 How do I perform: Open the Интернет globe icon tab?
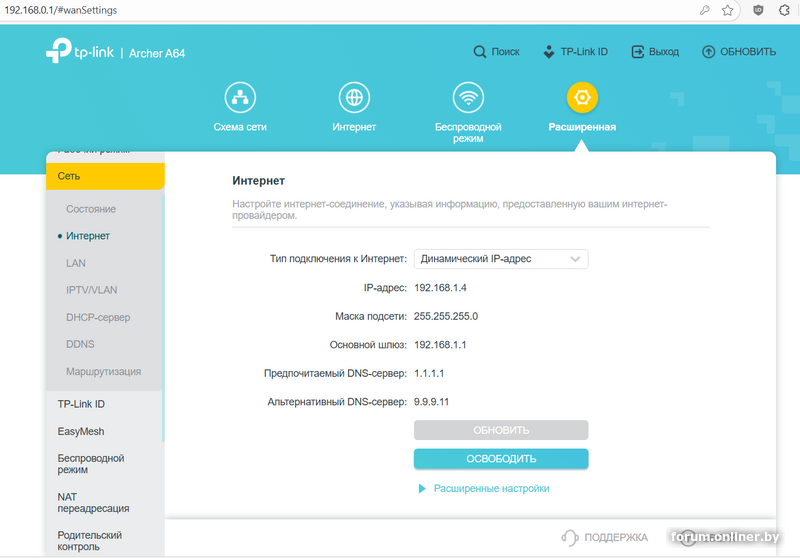(x=354, y=97)
